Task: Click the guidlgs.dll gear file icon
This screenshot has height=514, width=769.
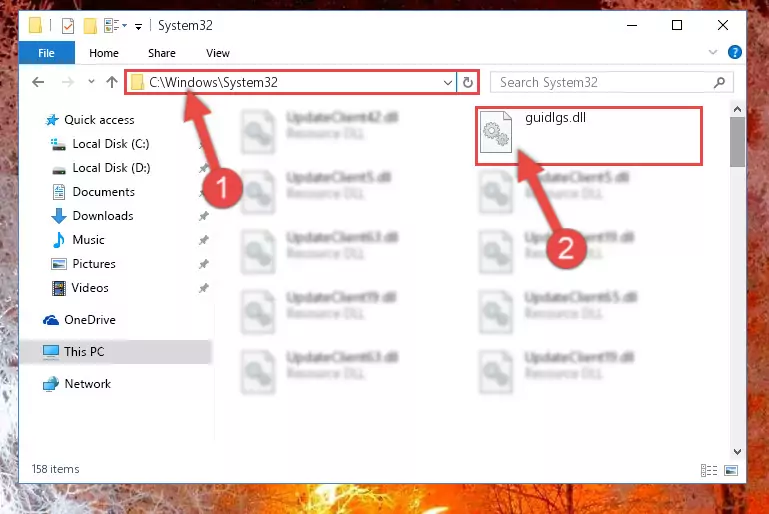Action: click(496, 131)
